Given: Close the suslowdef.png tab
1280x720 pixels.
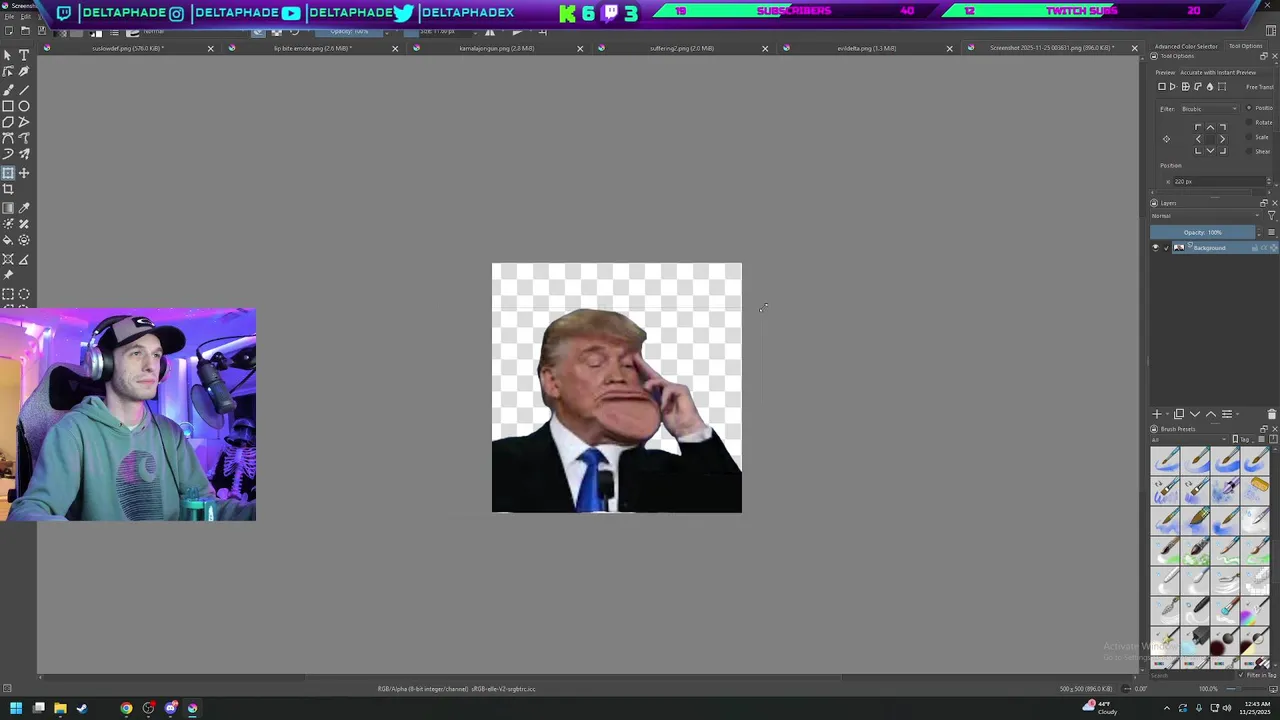Looking at the screenshot, I should (210, 48).
